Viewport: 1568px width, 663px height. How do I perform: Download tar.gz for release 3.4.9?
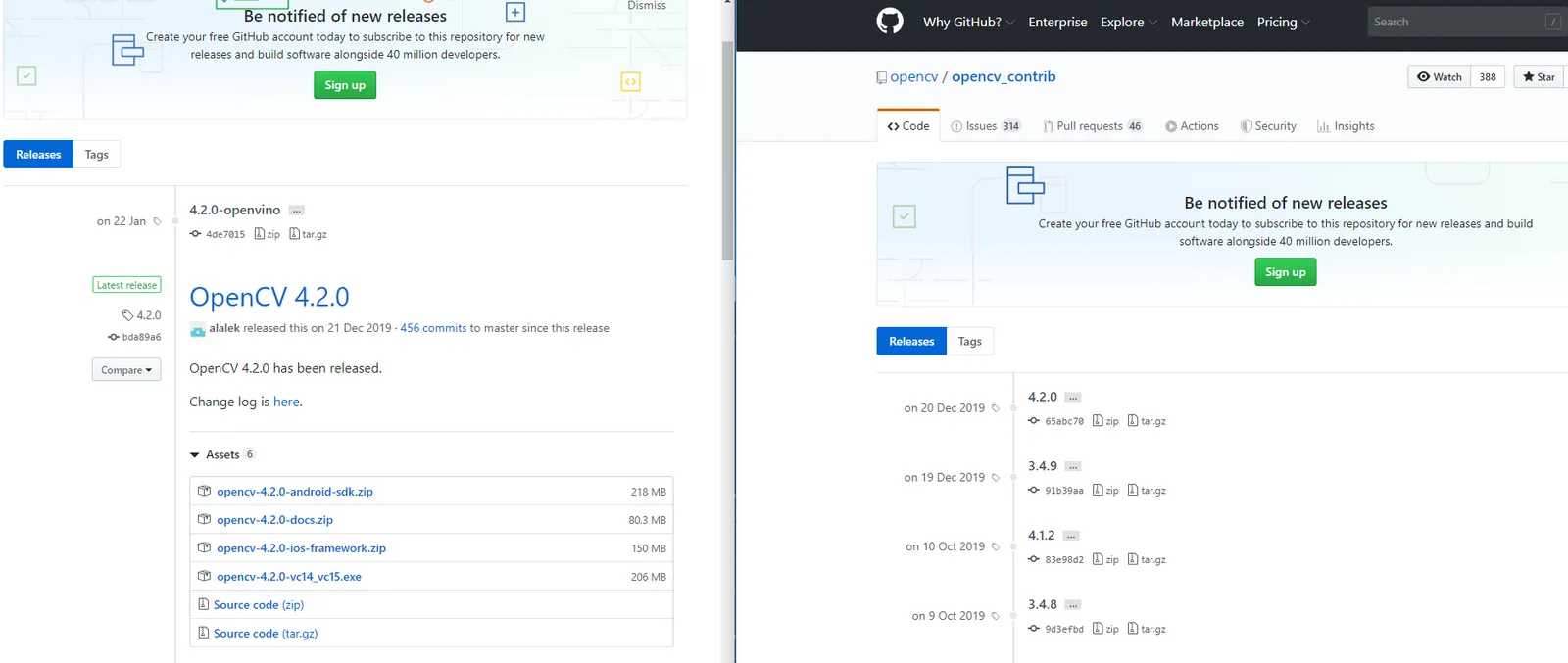pos(1148,491)
